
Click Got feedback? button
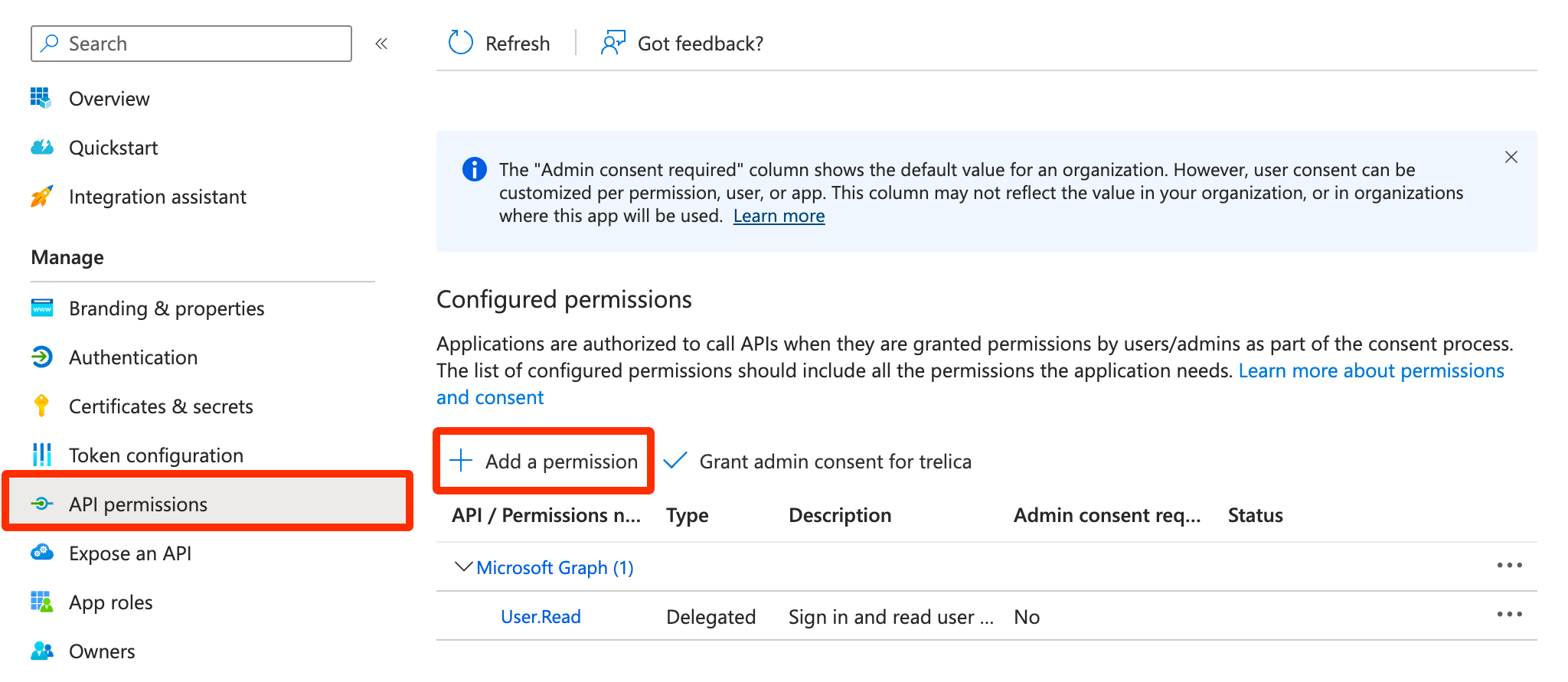point(701,44)
